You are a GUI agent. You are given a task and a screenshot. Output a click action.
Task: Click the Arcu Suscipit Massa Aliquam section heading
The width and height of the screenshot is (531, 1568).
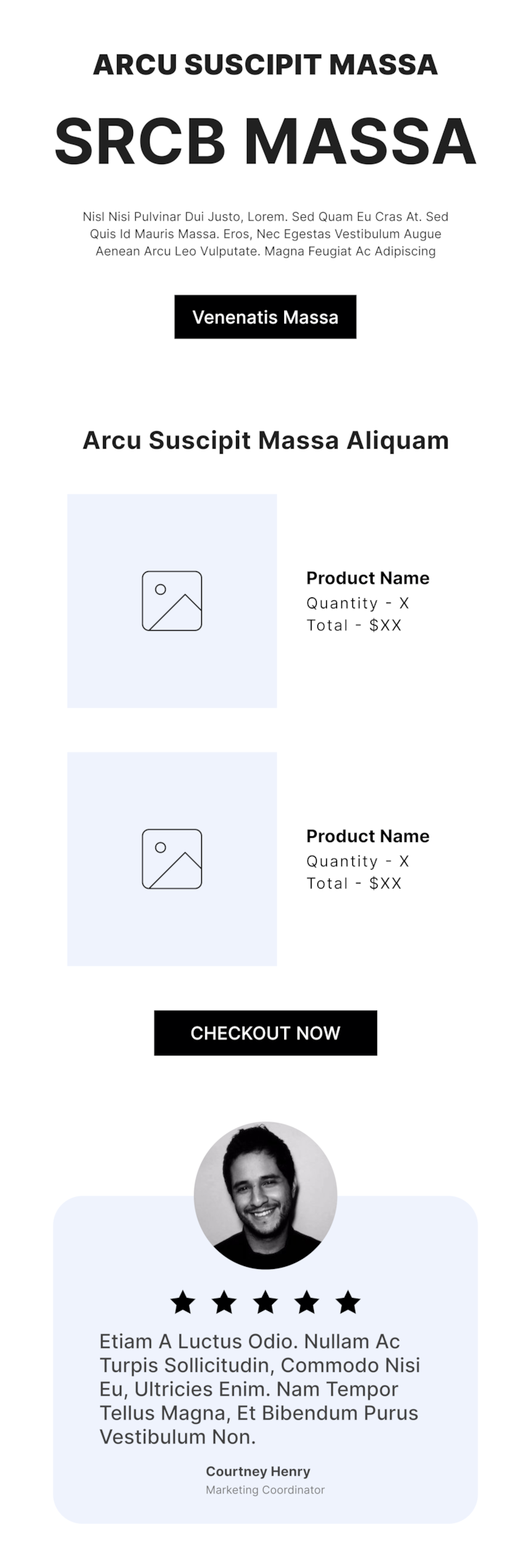pos(265,440)
